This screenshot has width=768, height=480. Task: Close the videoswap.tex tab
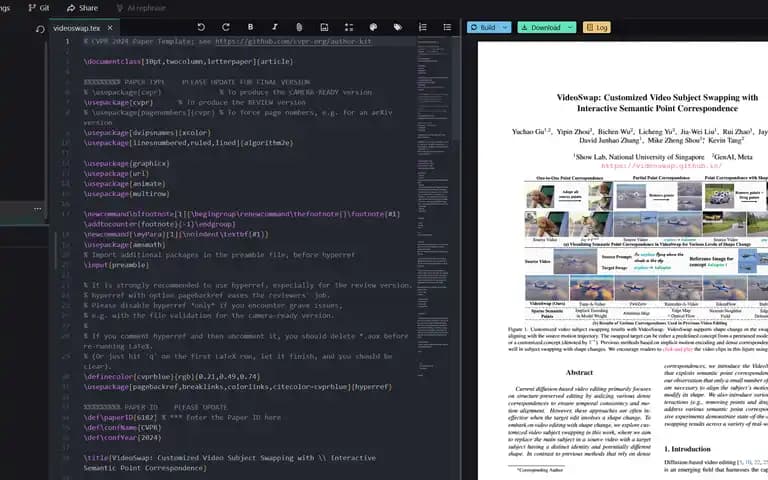pos(110,28)
